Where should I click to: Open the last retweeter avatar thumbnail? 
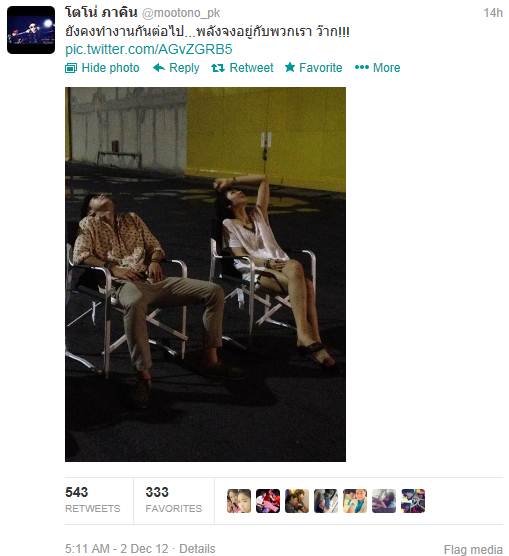pos(413,501)
